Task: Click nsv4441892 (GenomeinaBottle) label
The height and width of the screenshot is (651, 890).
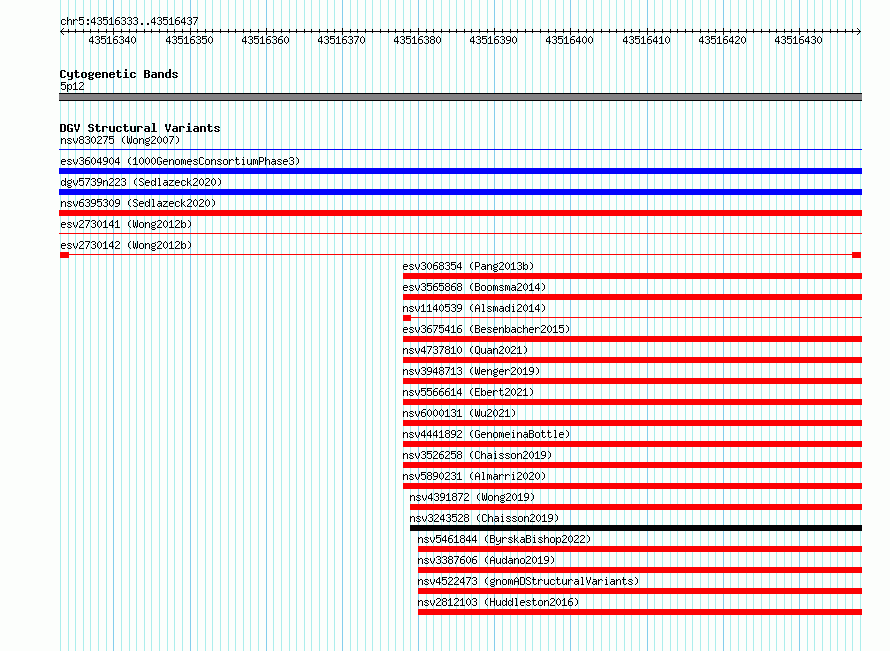Action: click(486, 434)
